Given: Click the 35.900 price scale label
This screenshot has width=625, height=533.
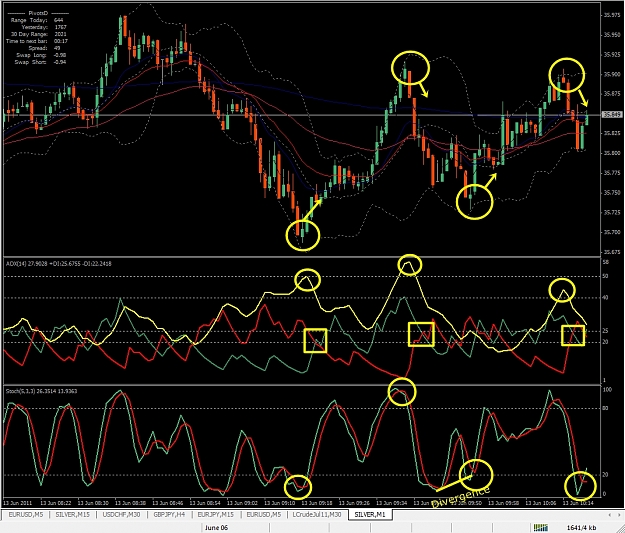Looking at the screenshot, I should [611, 74].
